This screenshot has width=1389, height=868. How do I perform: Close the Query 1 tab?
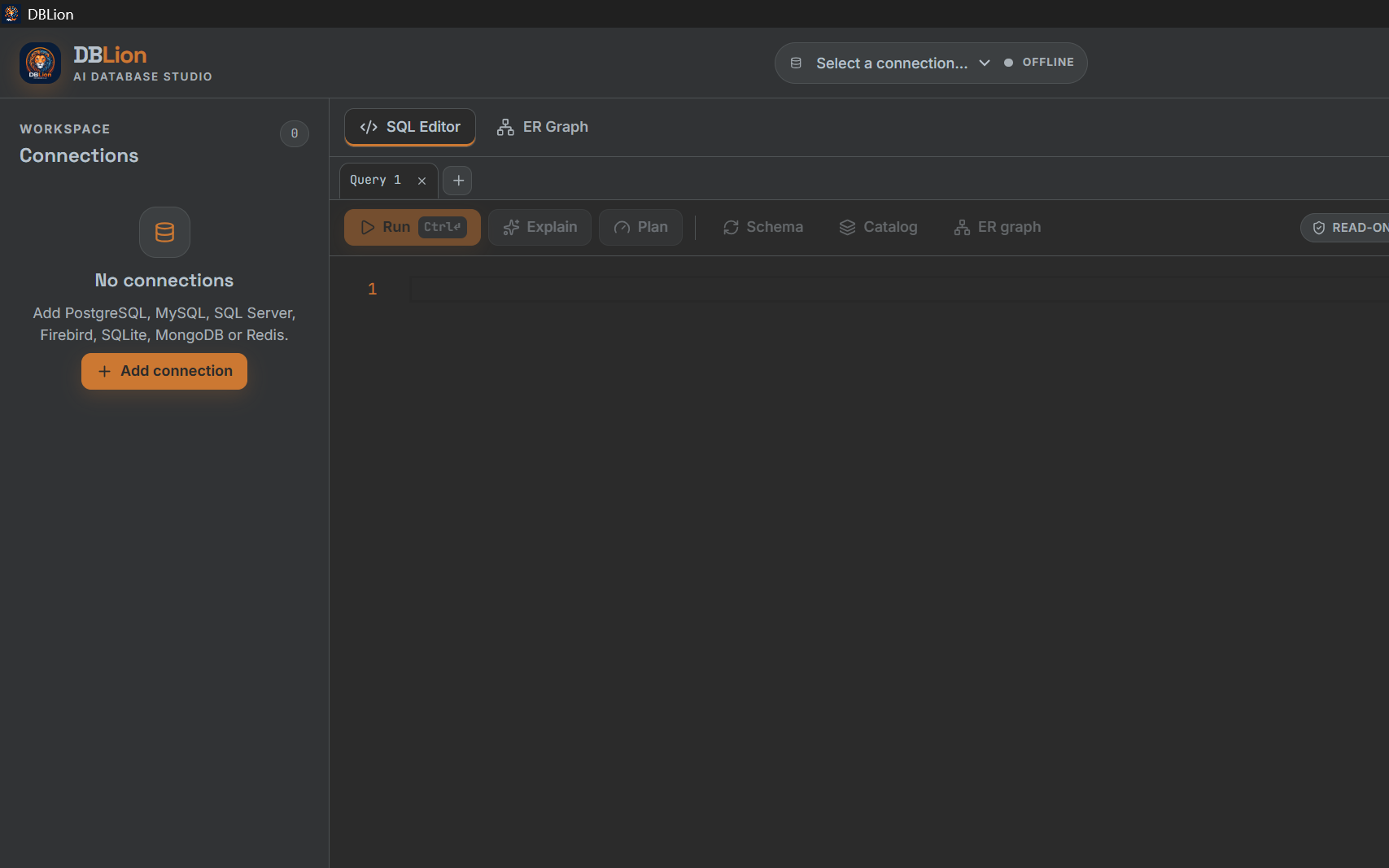click(422, 181)
